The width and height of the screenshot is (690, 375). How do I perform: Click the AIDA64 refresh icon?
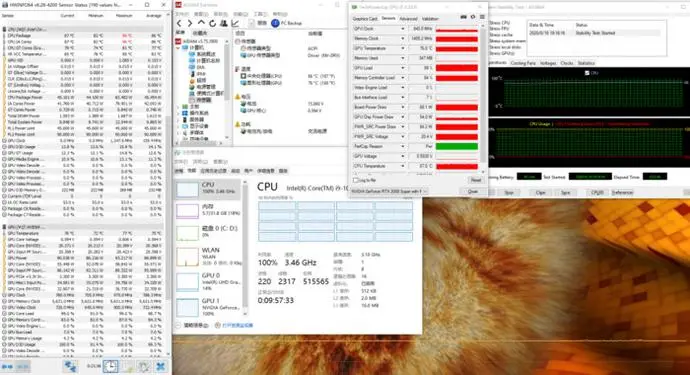(212, 23)
